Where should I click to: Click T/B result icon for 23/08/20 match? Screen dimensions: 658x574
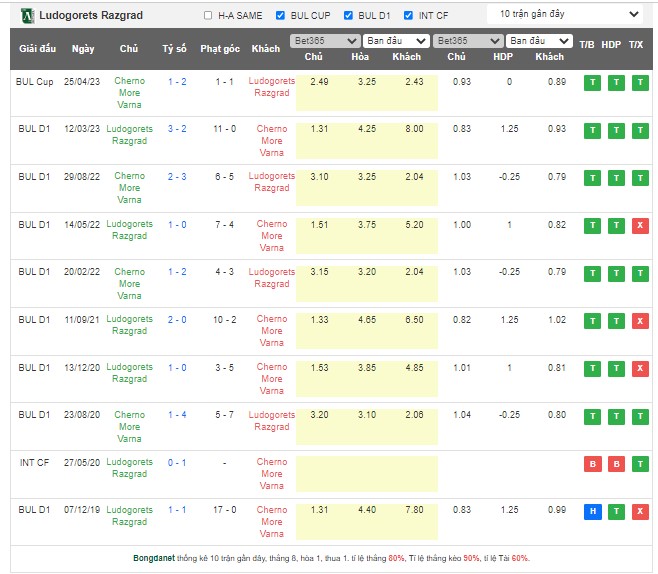(x=592, y=416)
